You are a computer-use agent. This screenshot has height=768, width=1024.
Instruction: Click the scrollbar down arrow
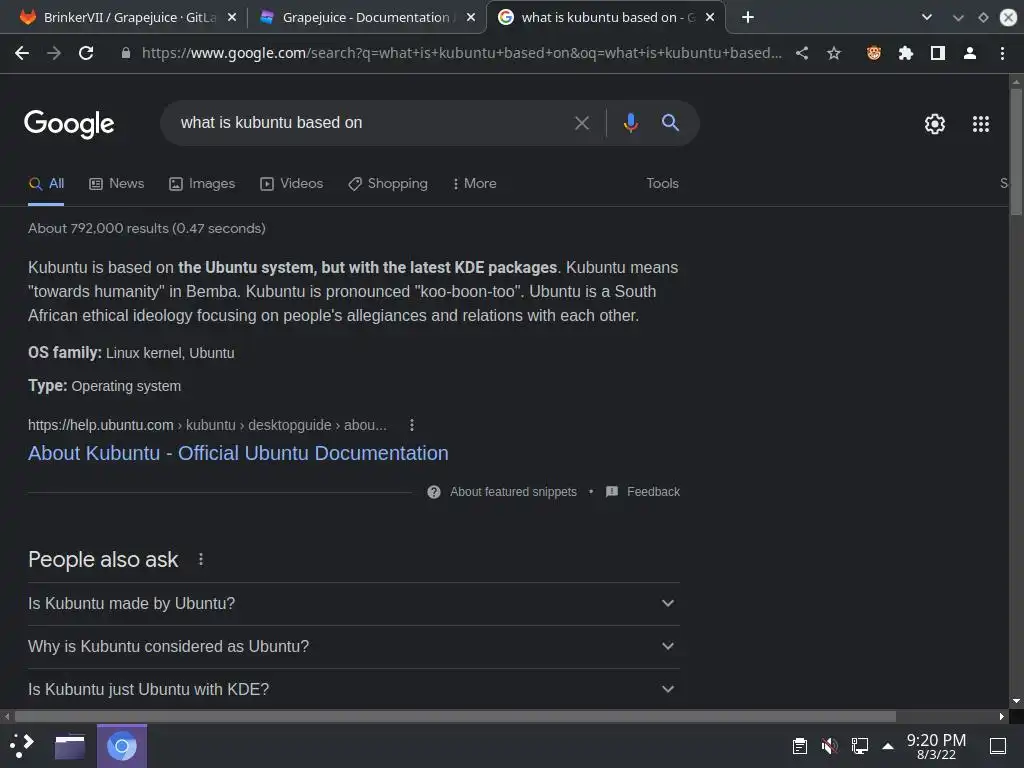tap(1016, 701)
